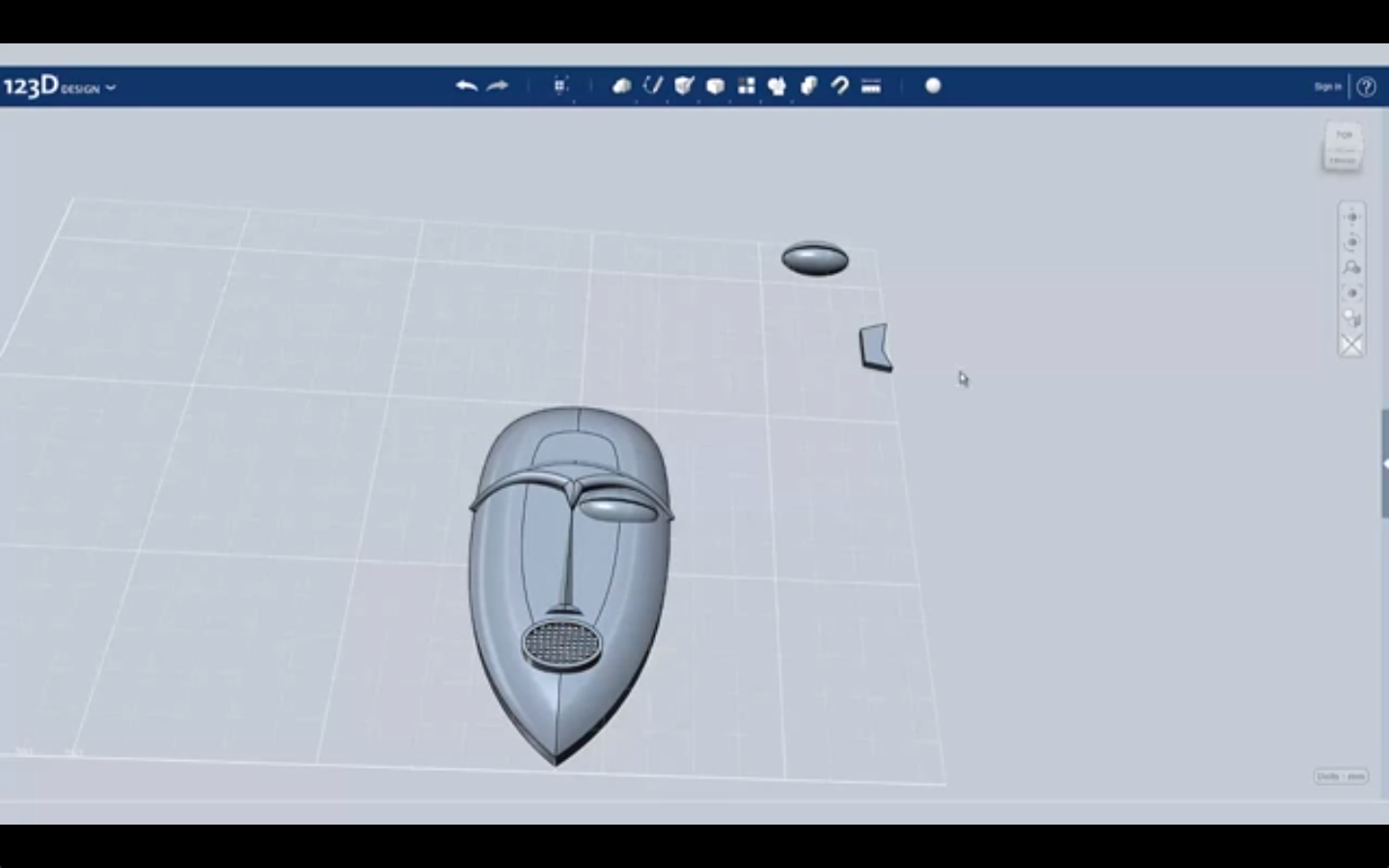Click the mesh mouth on mask
The height and width of the screenshot is (868, 1389).
click(562, 643)
